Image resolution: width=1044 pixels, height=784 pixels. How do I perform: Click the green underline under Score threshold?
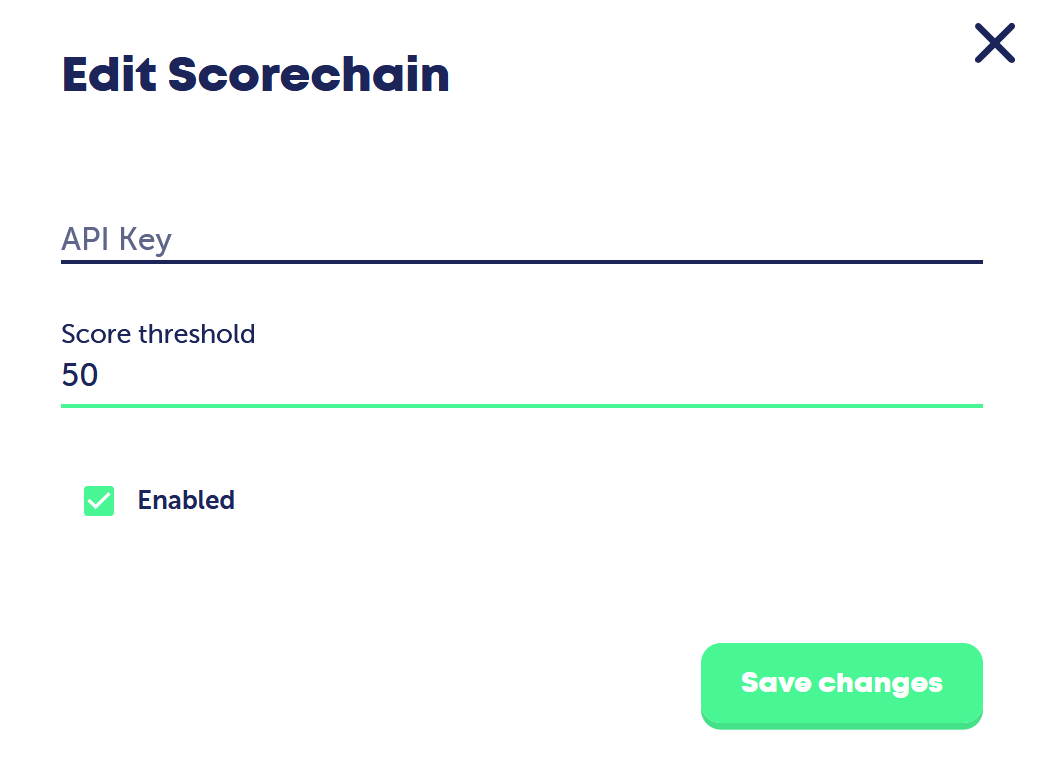pyautogui.click(x=521, y=405)
